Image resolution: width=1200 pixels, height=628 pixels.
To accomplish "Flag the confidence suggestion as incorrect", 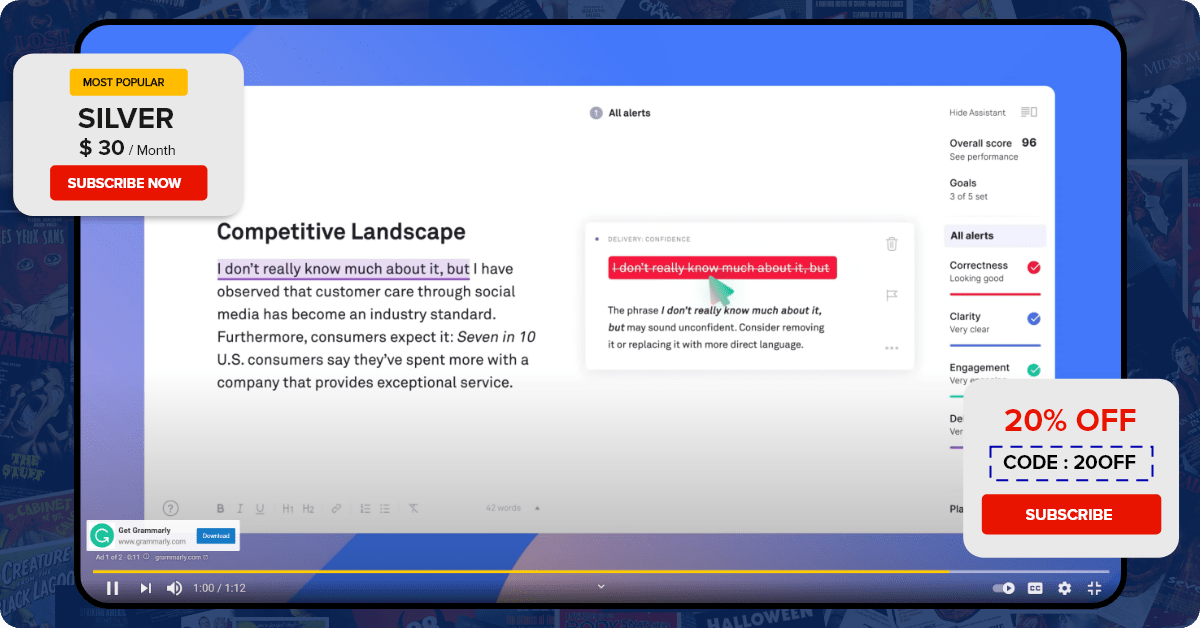I will pos(891,295).
